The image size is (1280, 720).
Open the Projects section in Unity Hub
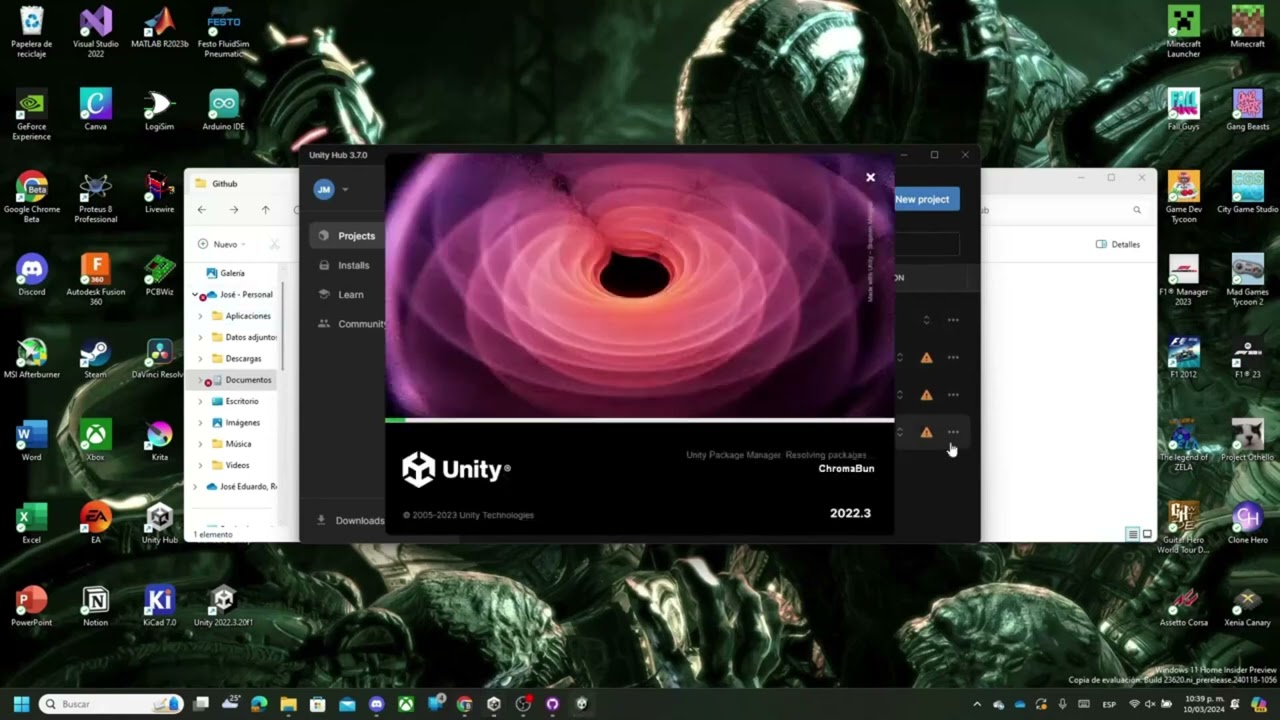pos(347,236)
